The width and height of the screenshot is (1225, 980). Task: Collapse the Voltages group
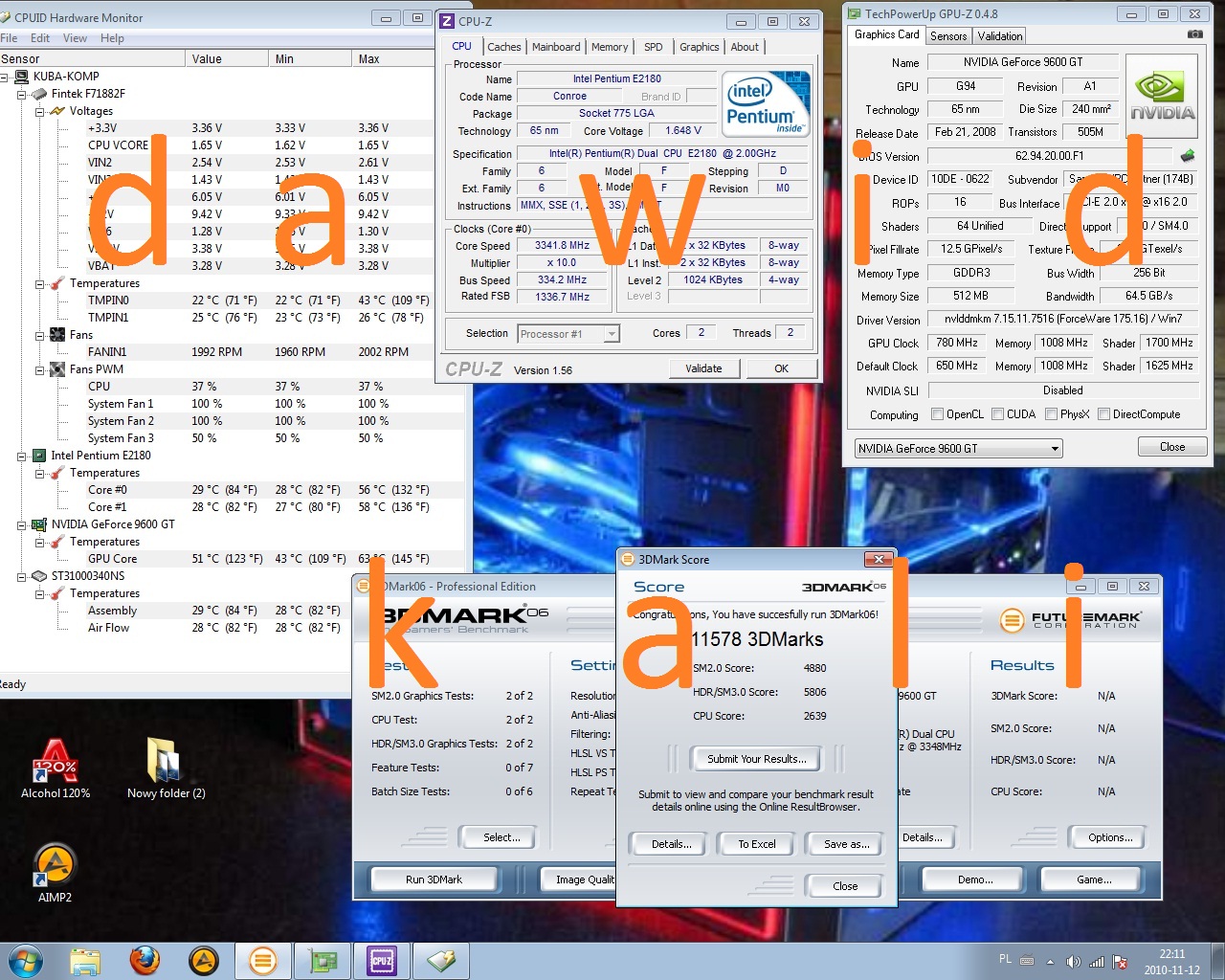pos(40,111)
